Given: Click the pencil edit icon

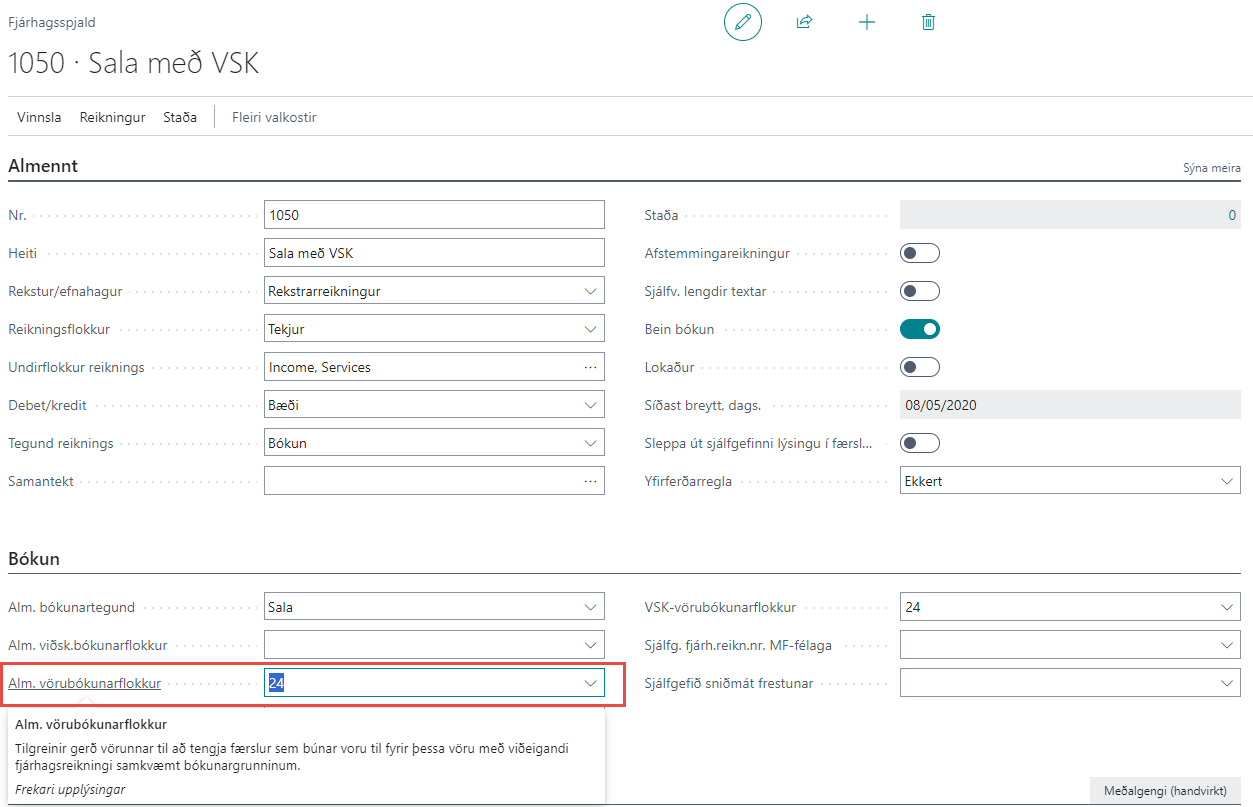Looking at the screenshot, I should (742, 22).
